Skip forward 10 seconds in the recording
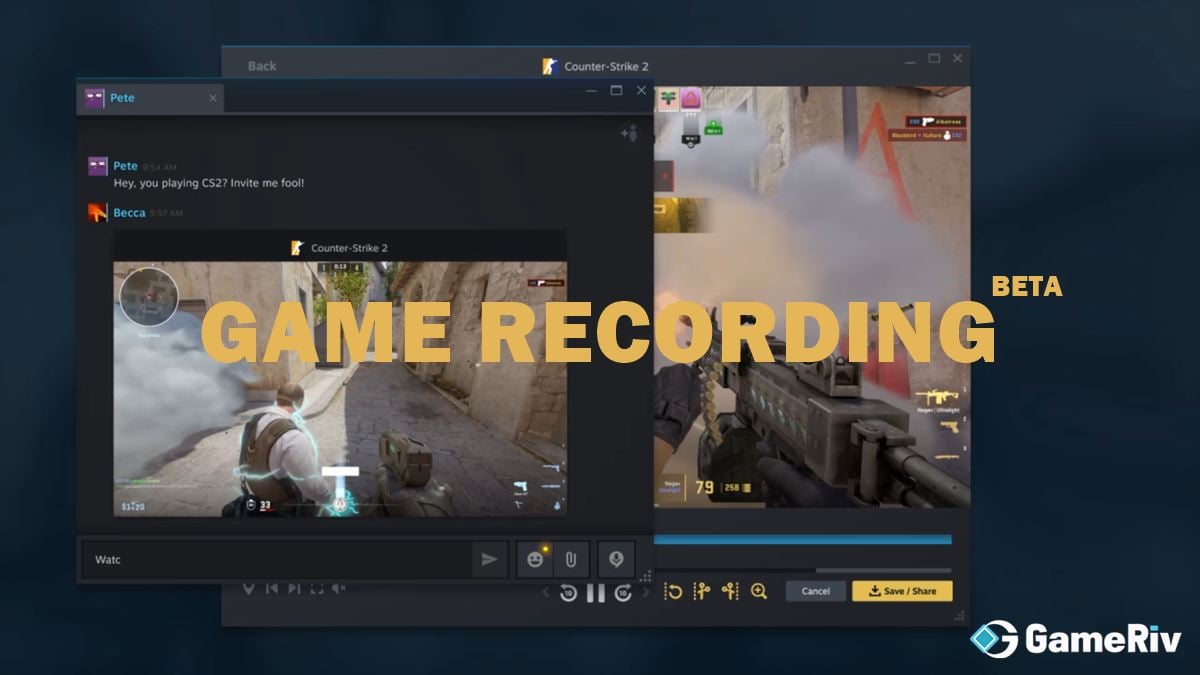The image size is (1200, 675). [x=623, y=592]
